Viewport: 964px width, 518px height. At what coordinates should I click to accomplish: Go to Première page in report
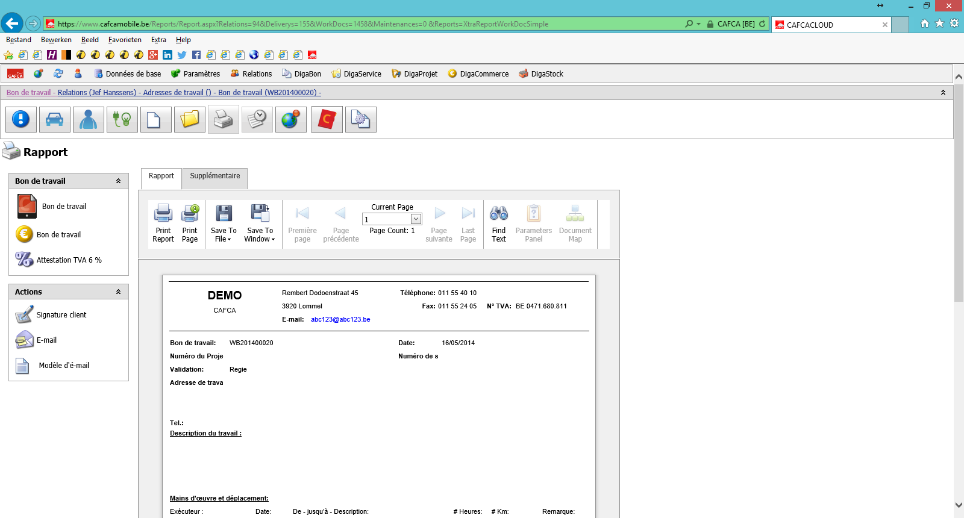[302, 224]
